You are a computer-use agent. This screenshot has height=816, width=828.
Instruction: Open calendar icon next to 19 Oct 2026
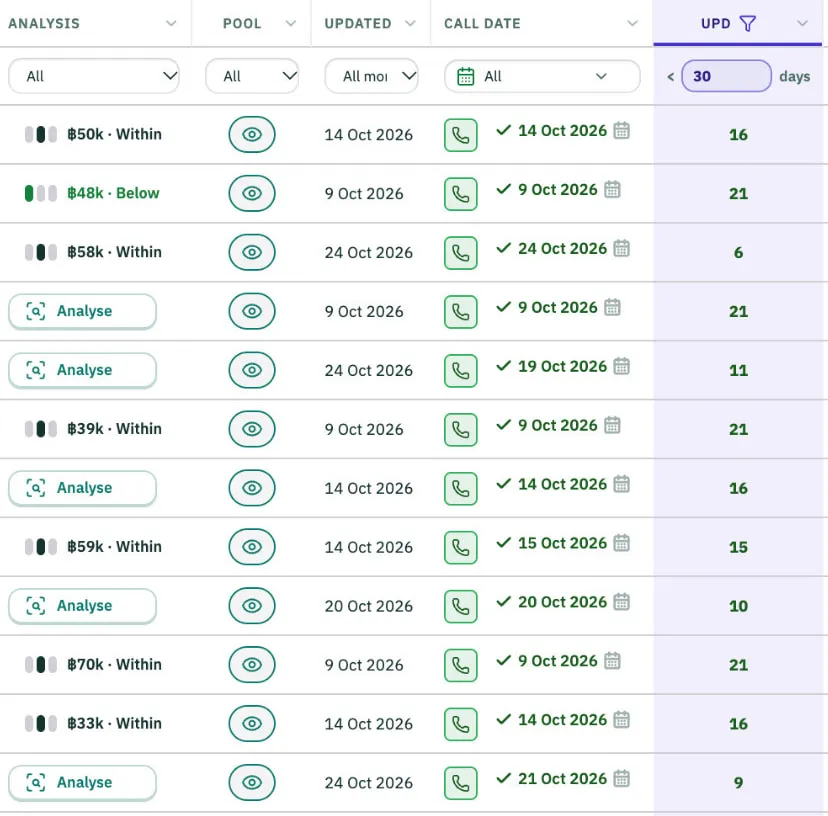[x=622, y=365]
